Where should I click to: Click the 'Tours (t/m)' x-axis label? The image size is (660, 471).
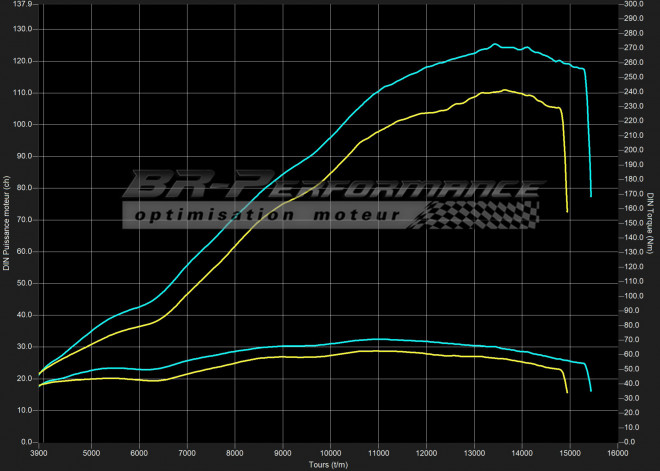coord(329,464)
